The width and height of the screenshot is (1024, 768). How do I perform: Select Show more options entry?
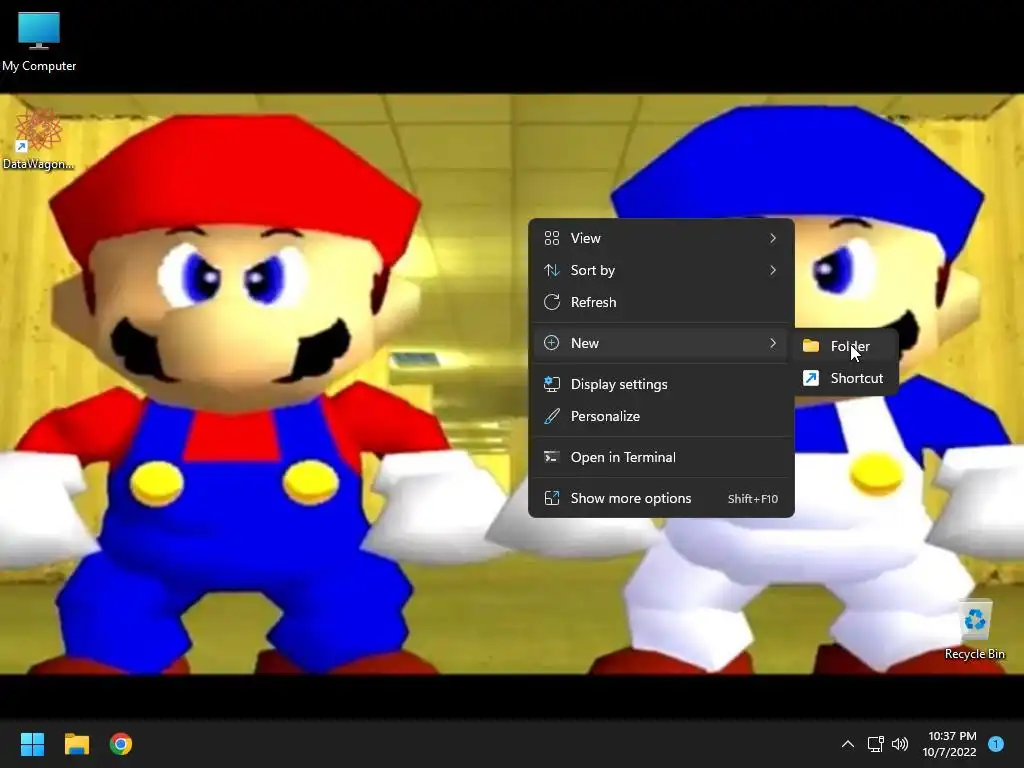[x=661, y=499]
